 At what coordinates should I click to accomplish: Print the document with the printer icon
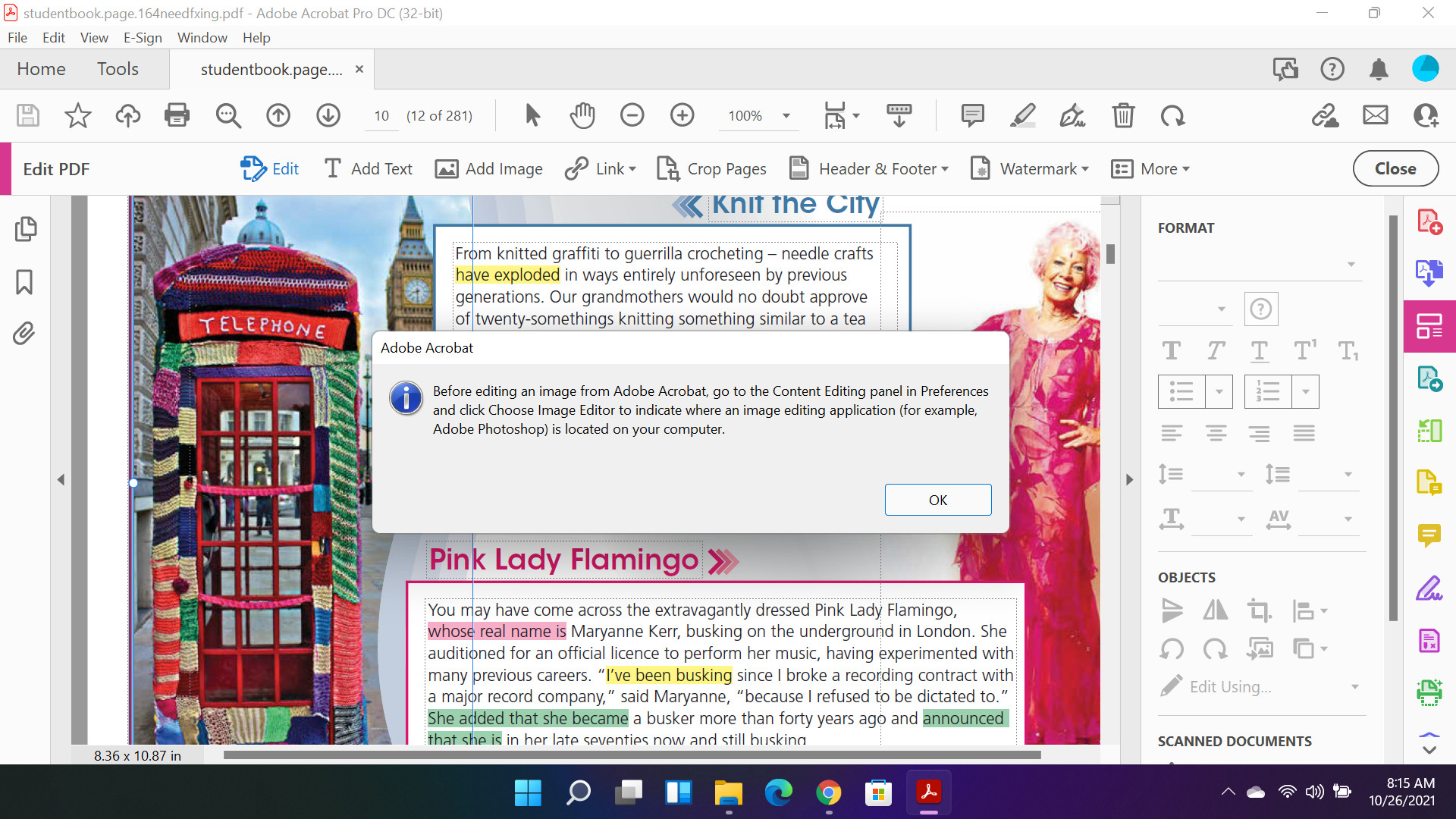tap(177, 115)
